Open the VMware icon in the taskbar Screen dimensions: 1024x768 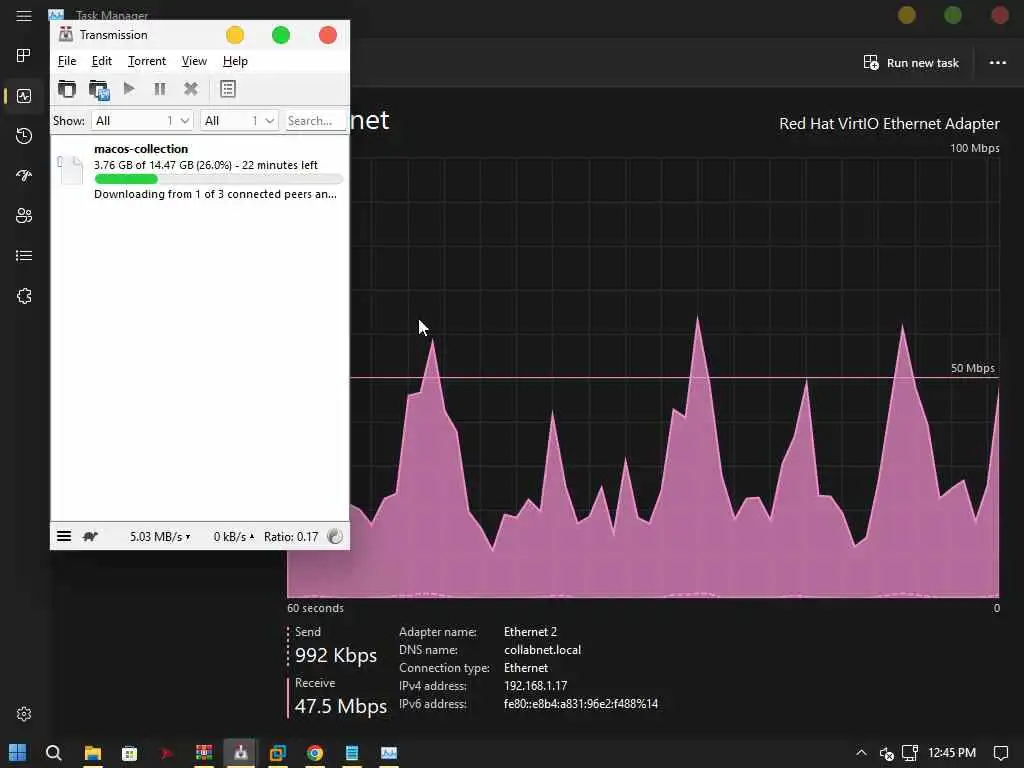point(278,753)
